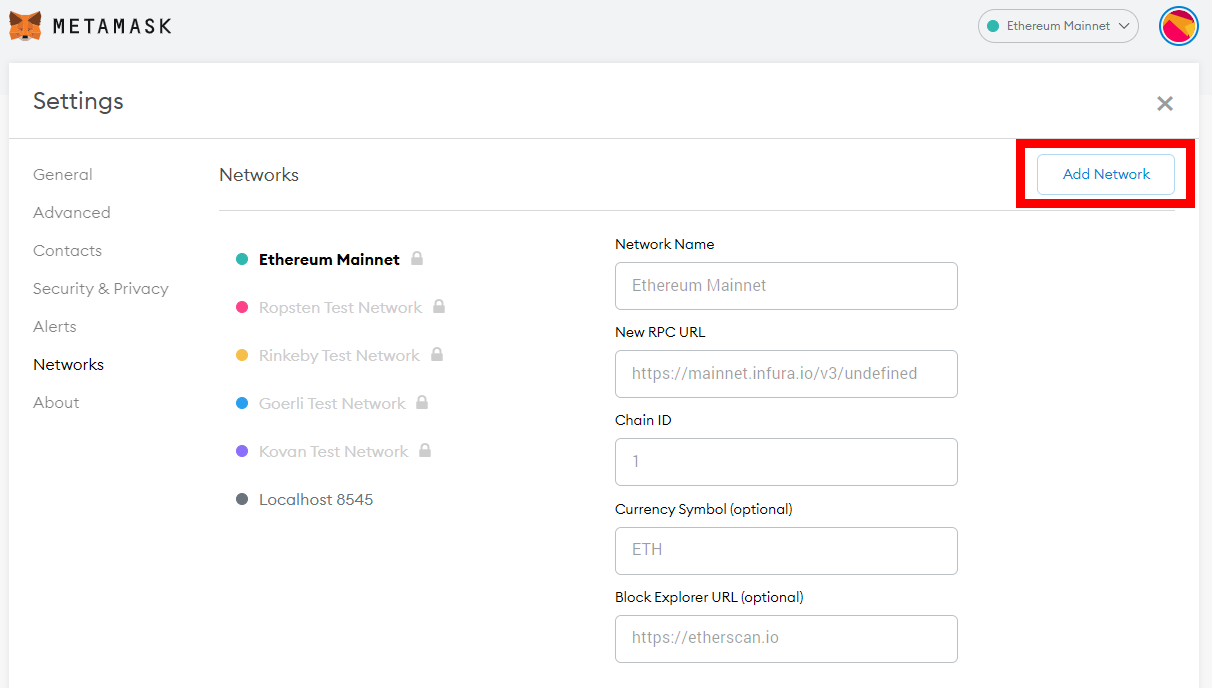Click the Network Name input field

786,286
